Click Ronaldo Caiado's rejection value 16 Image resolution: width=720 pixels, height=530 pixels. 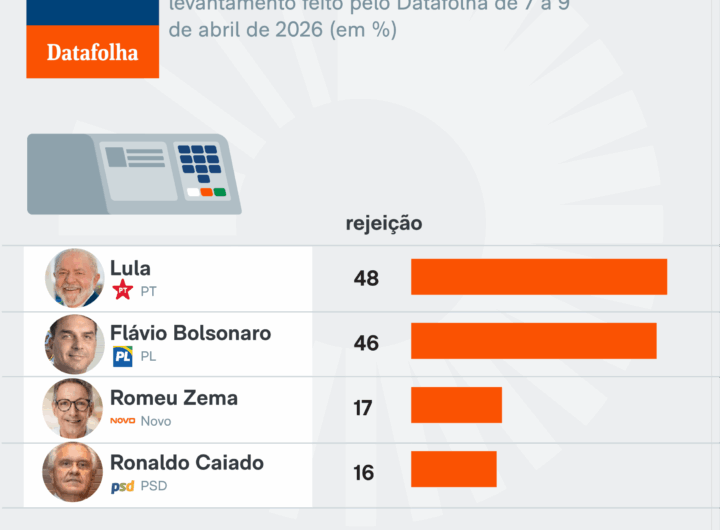point(364,472)
